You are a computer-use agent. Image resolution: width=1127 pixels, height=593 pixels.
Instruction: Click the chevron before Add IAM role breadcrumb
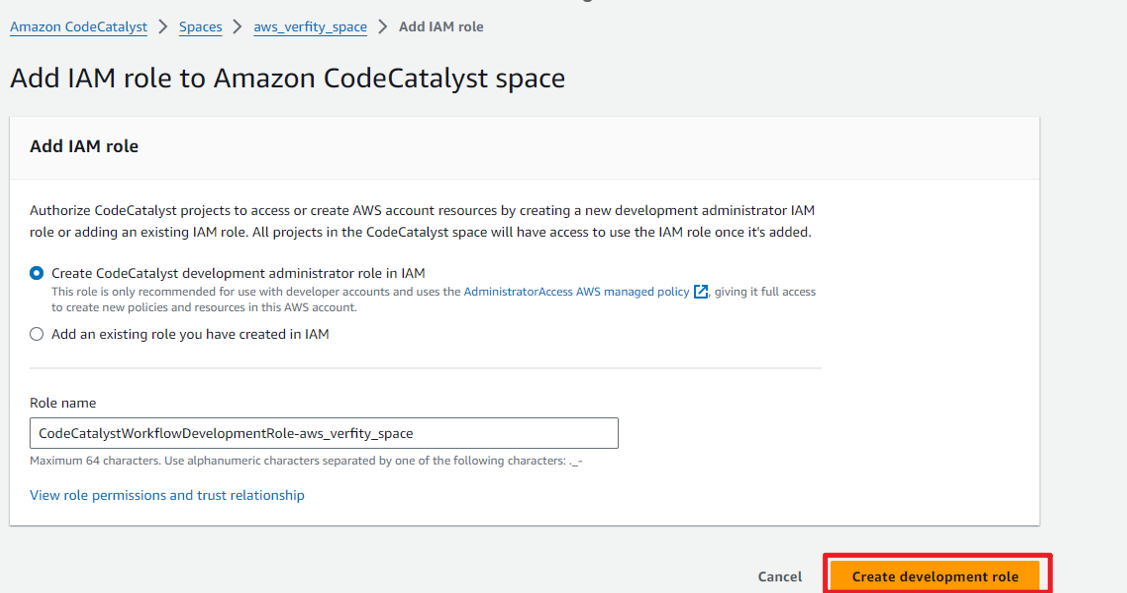[383, 27]
